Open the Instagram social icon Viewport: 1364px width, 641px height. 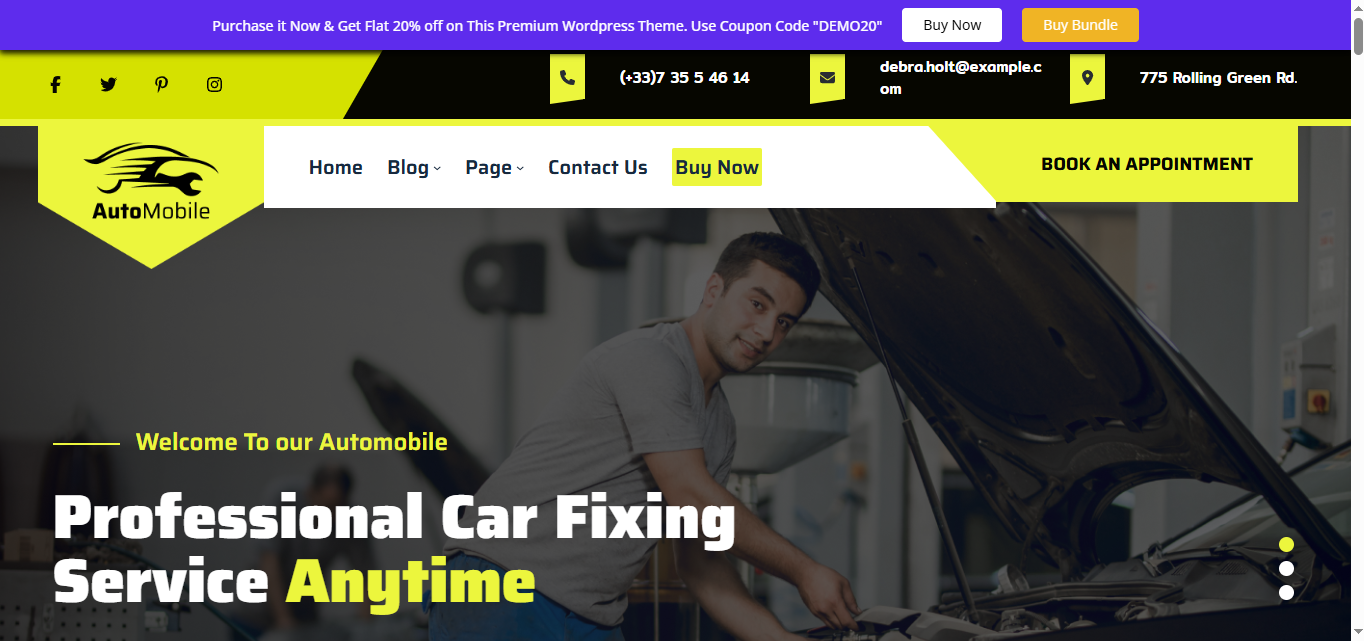[214, 85]
